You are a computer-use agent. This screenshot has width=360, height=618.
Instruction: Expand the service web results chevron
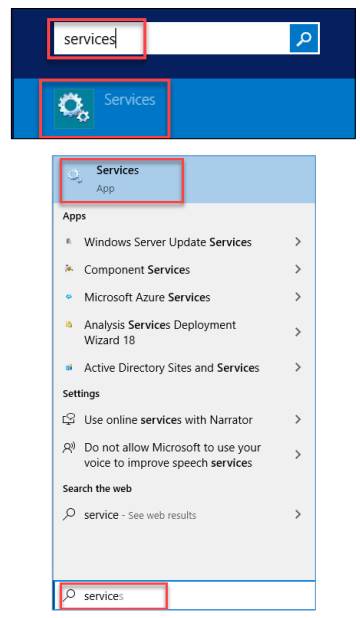[298, 514]
